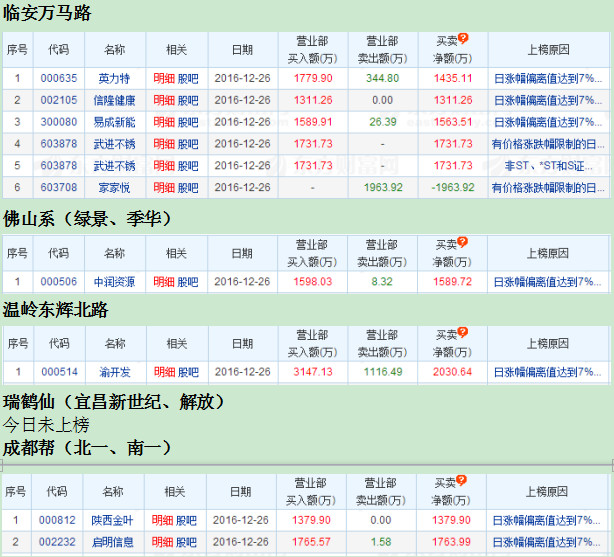Viewport: 614px width, 557px height.
Task: Open the 英力特 stock name link
Action: (114, 79)
